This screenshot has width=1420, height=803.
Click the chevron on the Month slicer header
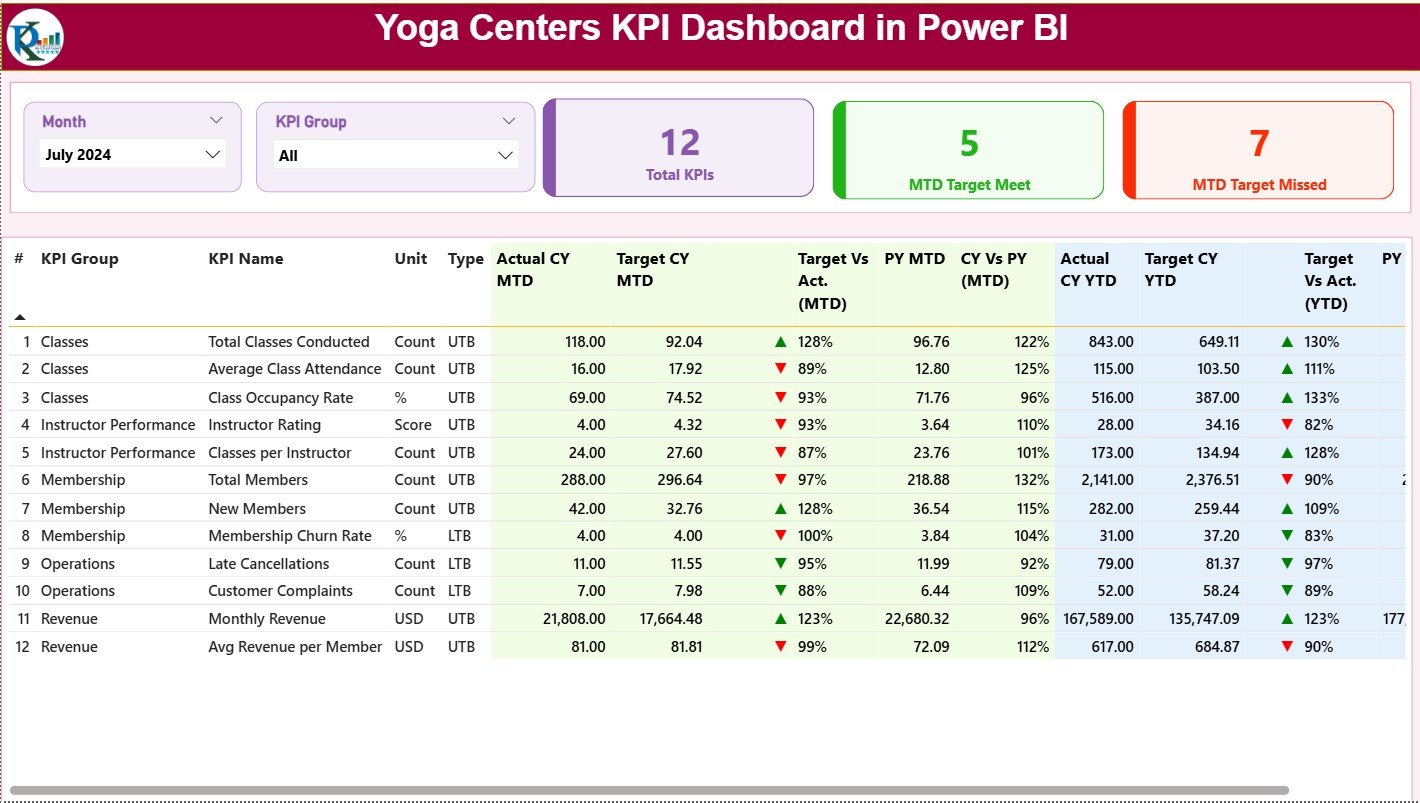pos(216,120)
